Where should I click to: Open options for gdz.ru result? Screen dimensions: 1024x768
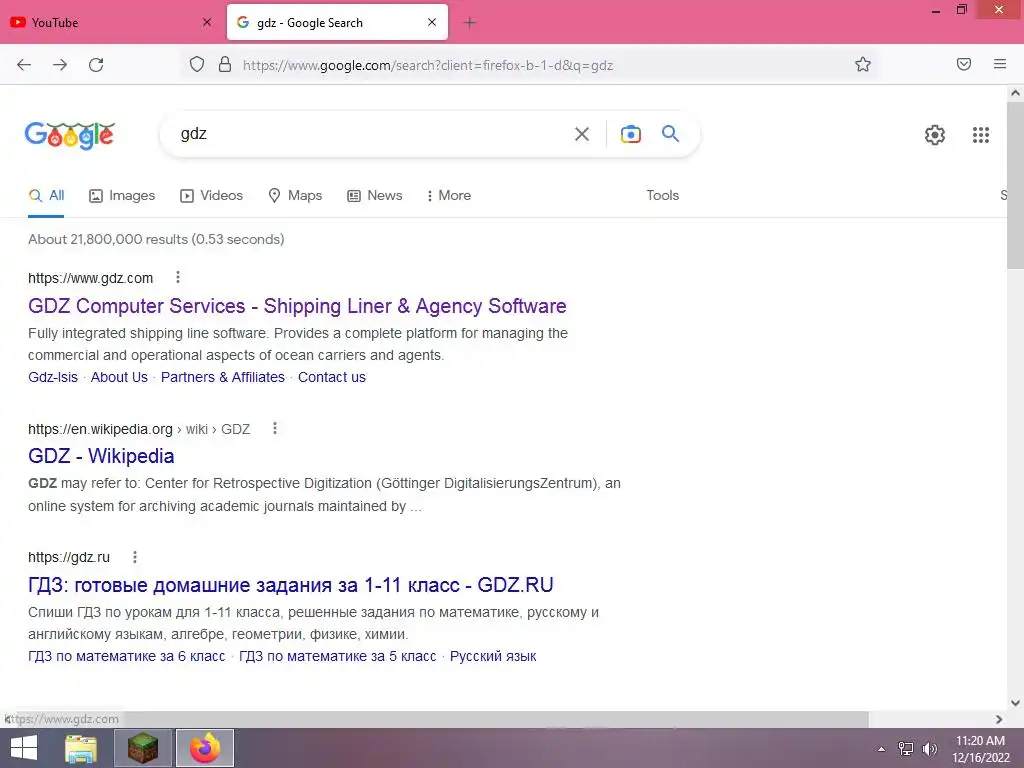[135, 557]
